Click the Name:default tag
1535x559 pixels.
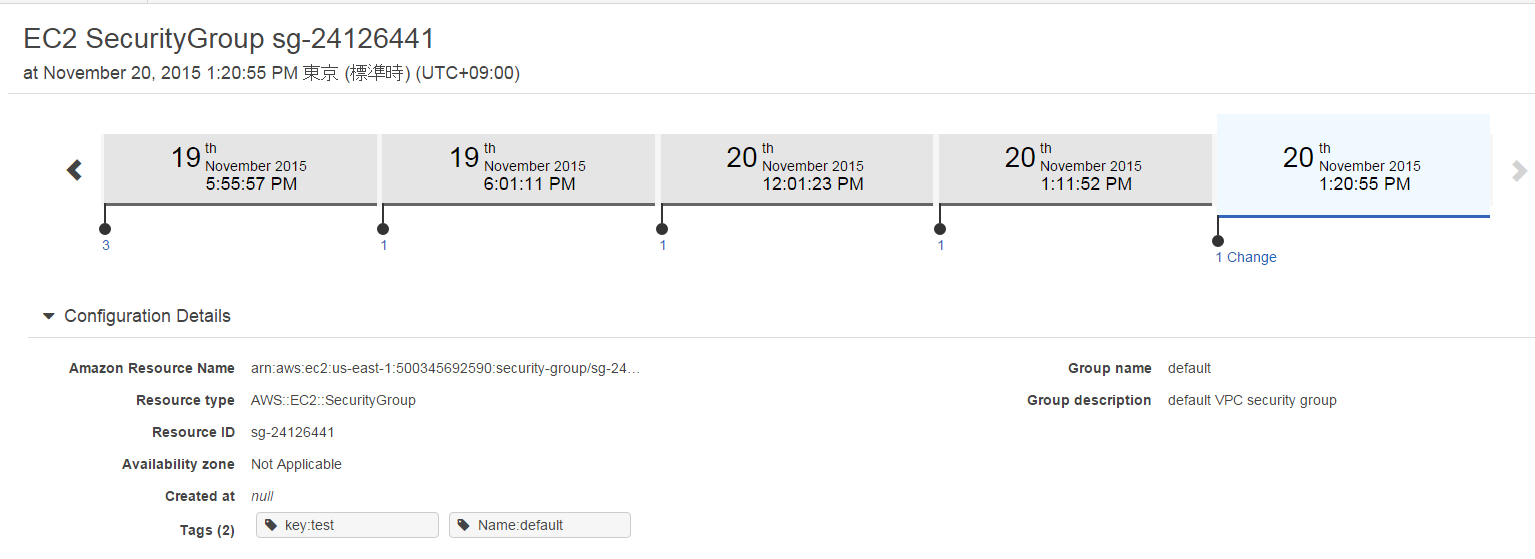[x=540, y=525]
